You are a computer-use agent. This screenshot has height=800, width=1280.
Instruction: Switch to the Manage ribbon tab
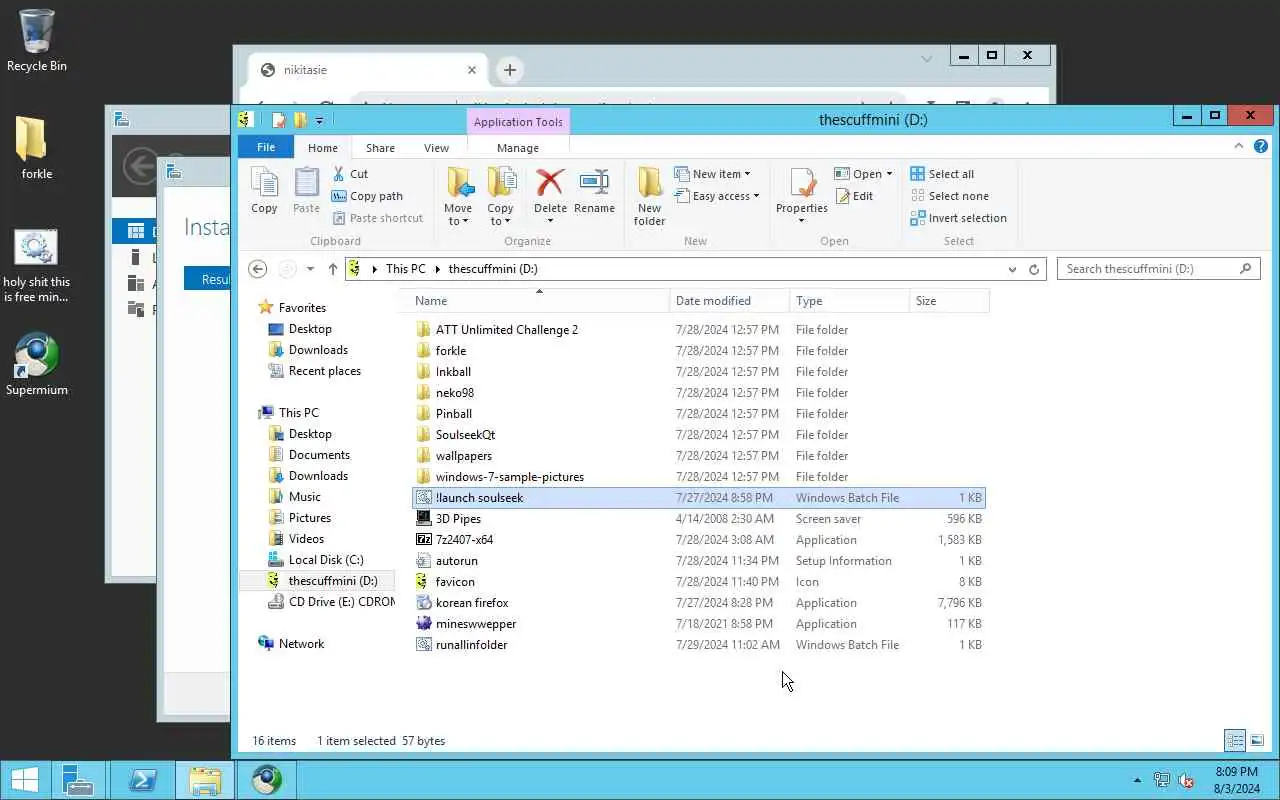[x=518, y=147]
